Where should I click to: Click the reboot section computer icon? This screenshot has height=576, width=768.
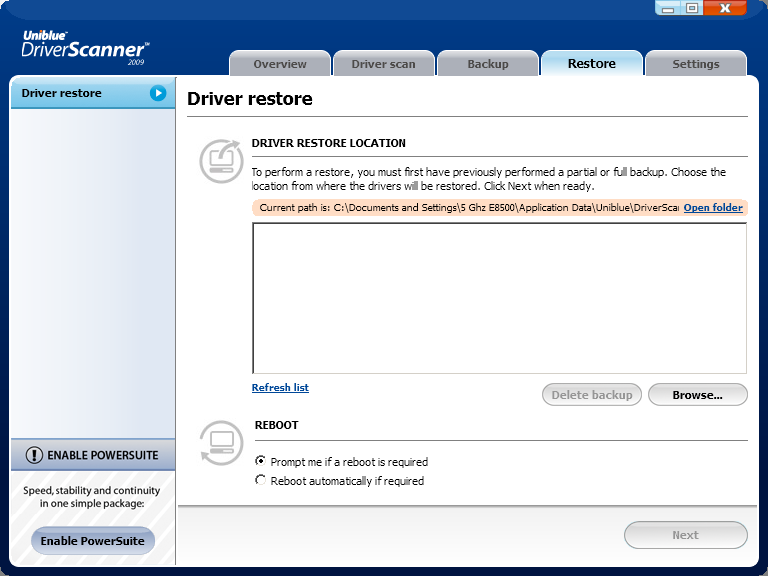point(220,442)
